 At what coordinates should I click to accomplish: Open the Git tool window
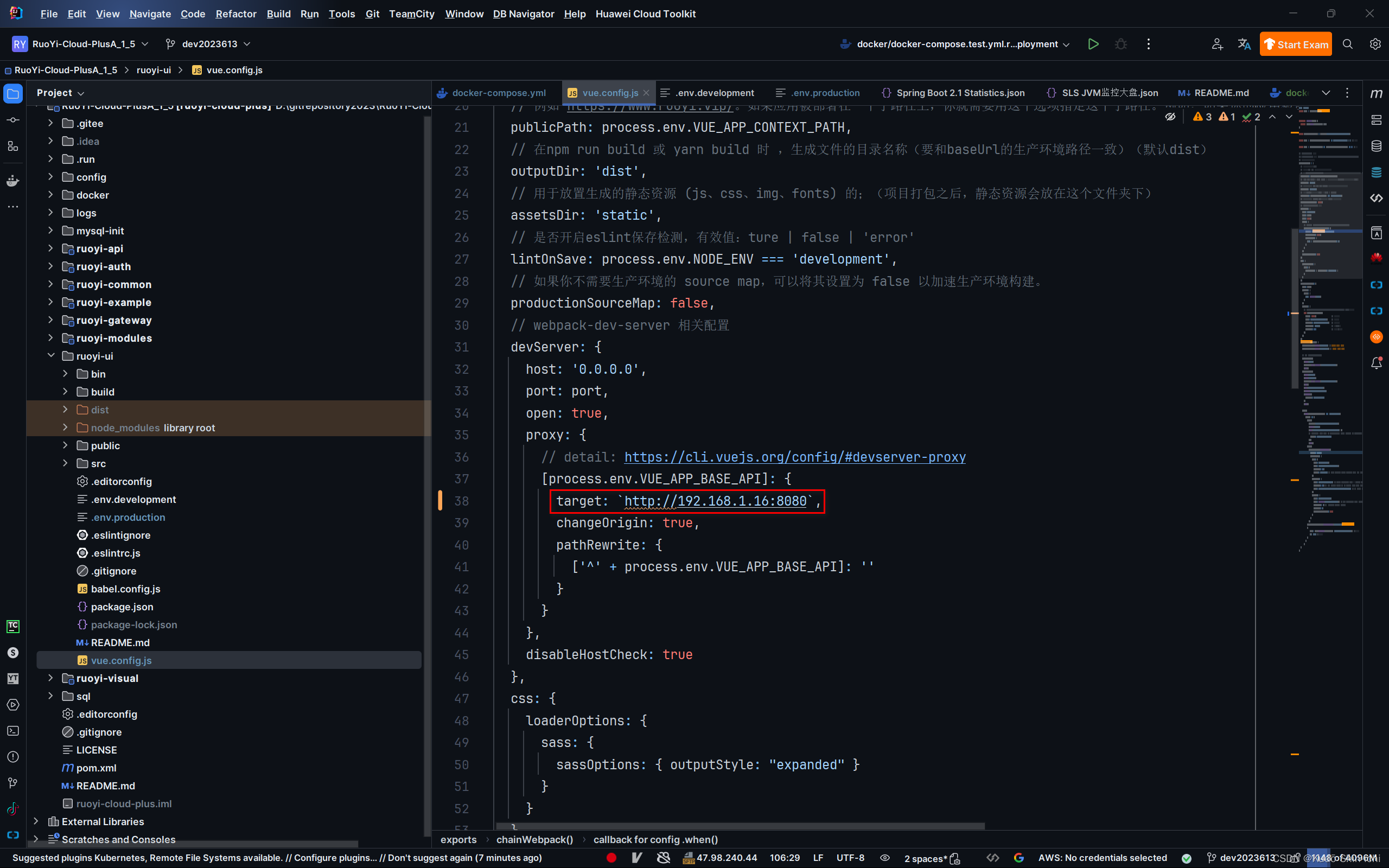(x=12, y=783)
